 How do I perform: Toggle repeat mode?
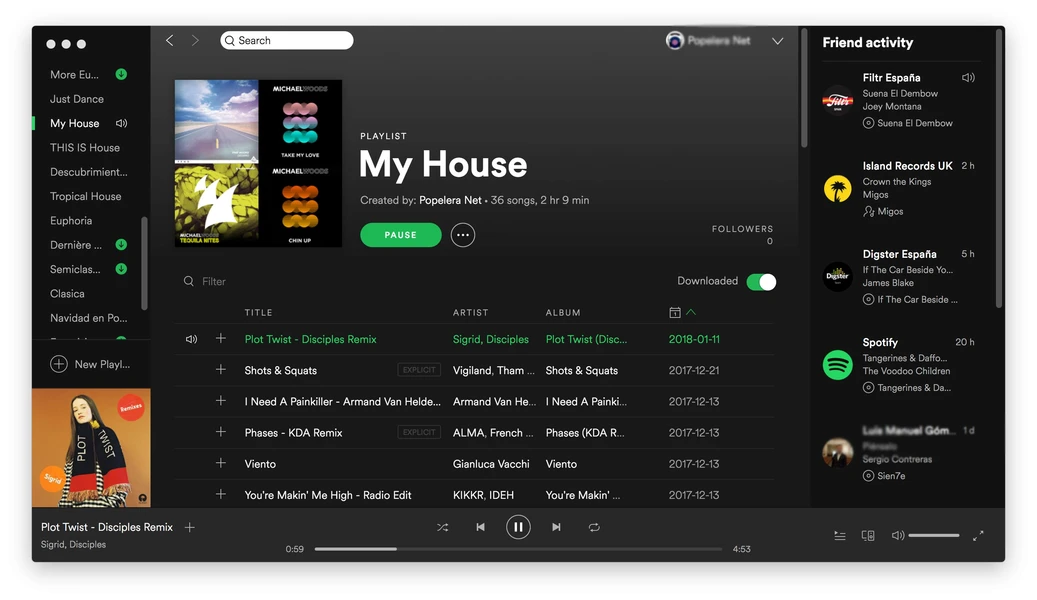pos(594,527)
